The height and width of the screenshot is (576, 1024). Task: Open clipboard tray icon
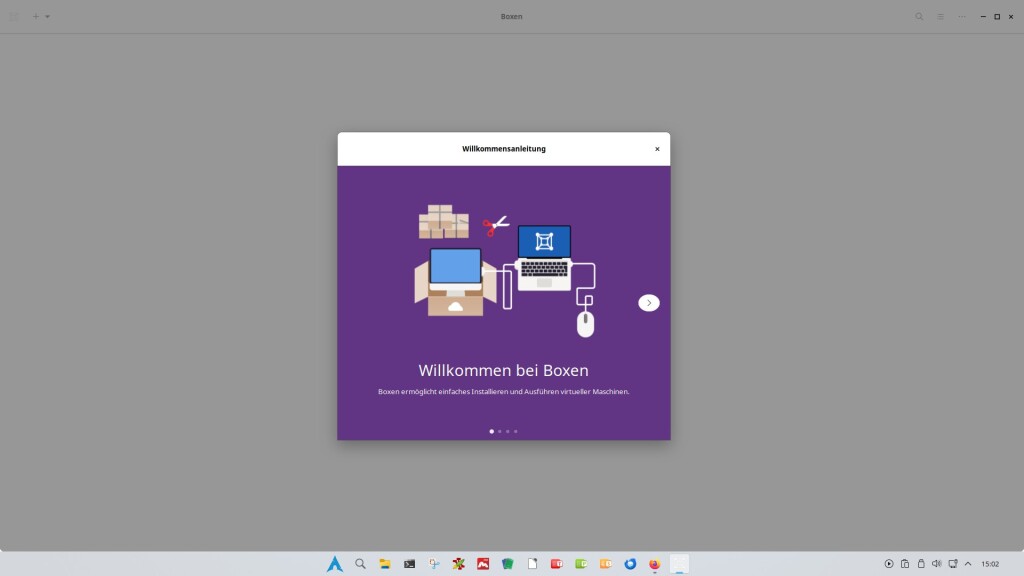[904, 564]
